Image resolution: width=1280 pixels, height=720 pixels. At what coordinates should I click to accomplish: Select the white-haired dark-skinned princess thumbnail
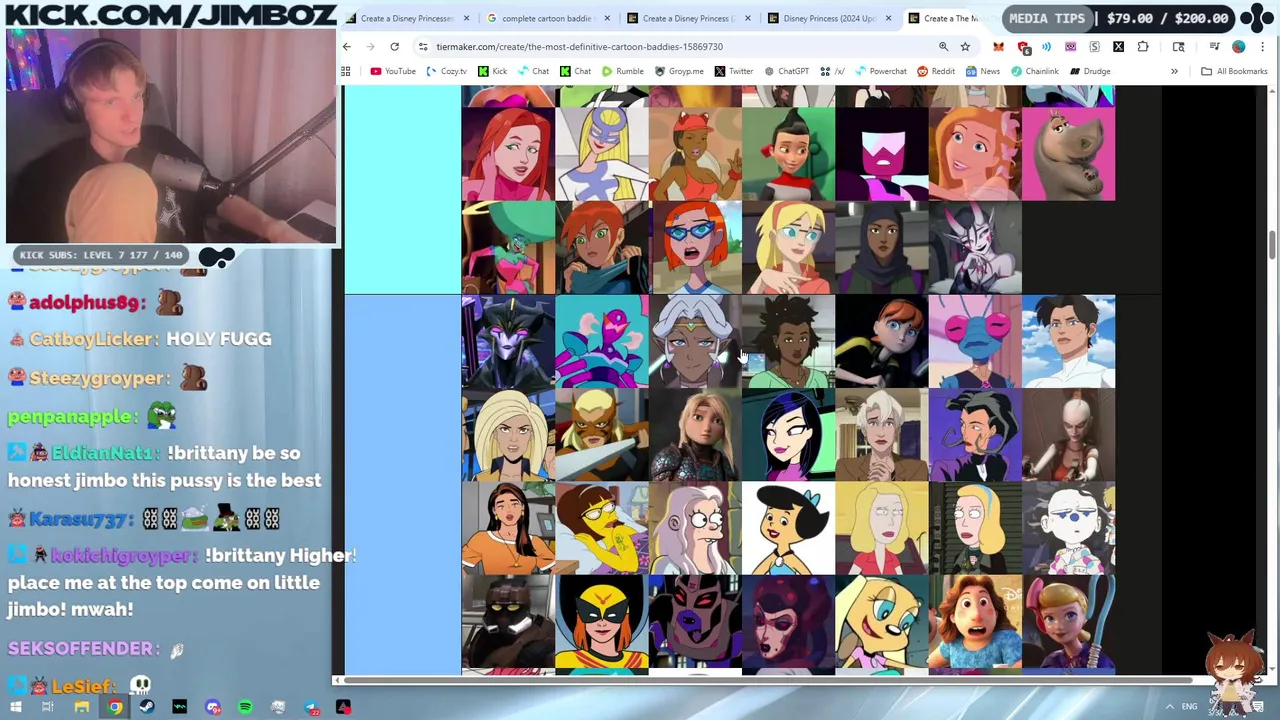695,342
